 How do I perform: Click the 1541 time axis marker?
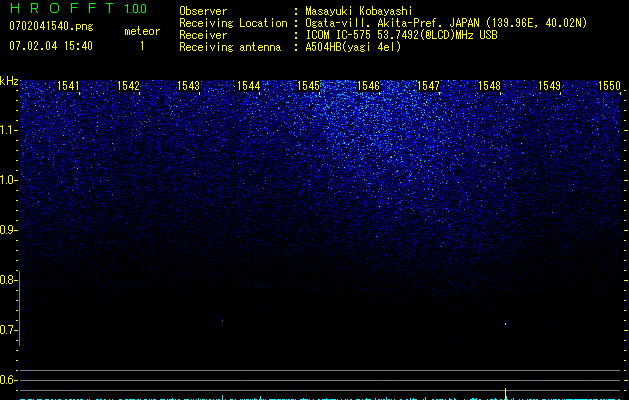click(x=68, y=86)
